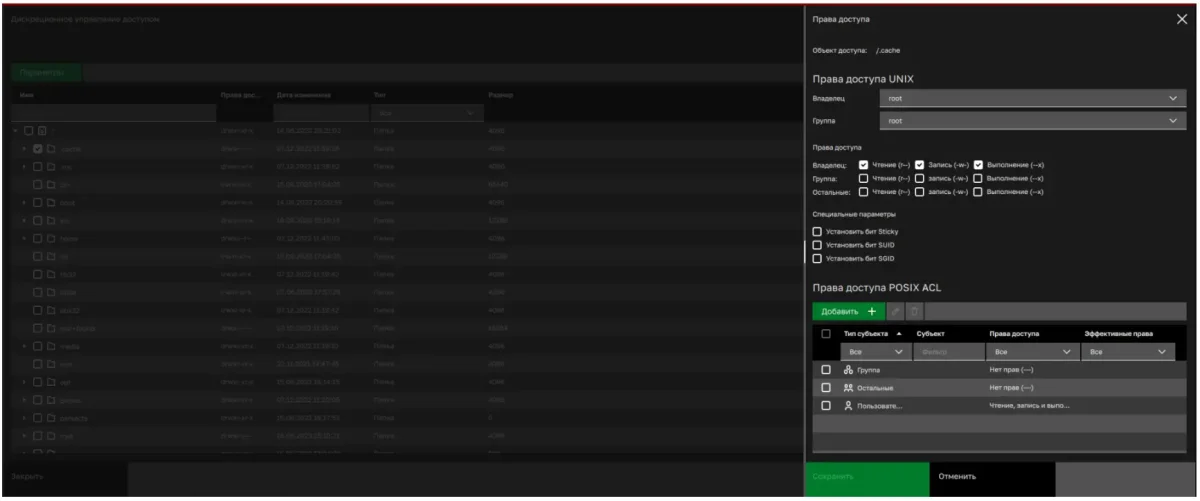Enable Выполнение (--x) for Остальные
The height and width of the screenshot is (501, 1200).
tap(977, 191)
